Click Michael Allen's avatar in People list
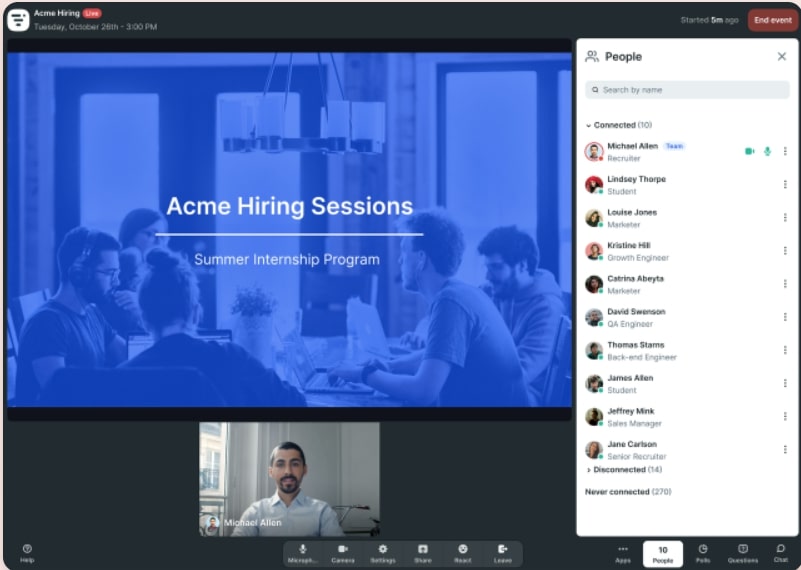The image size is (801, 570). coord(594,152)
